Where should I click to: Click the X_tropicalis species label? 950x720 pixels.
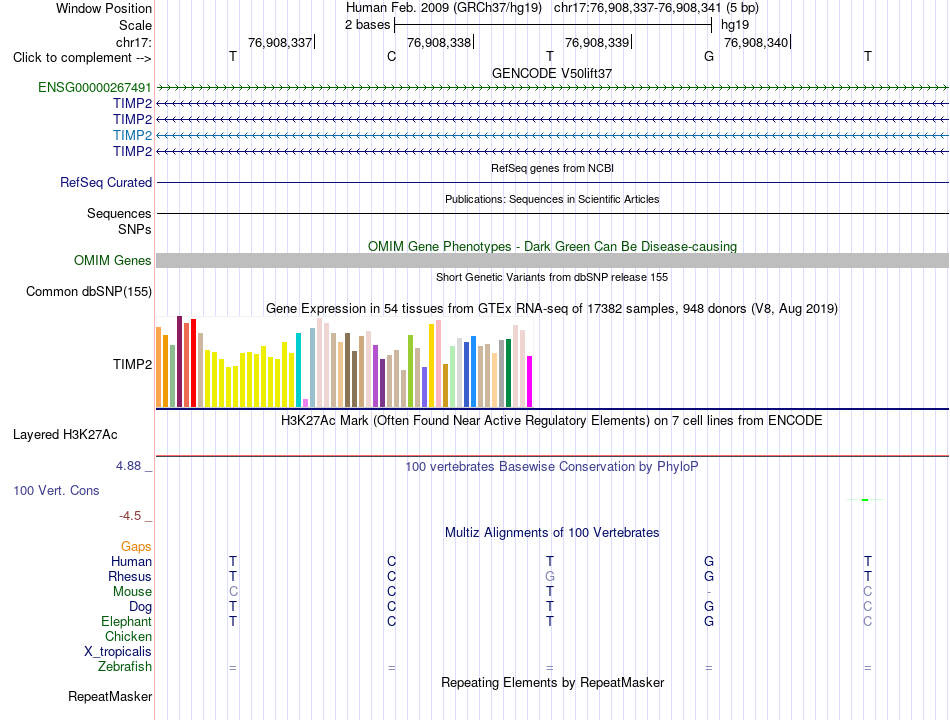[118, 652]
